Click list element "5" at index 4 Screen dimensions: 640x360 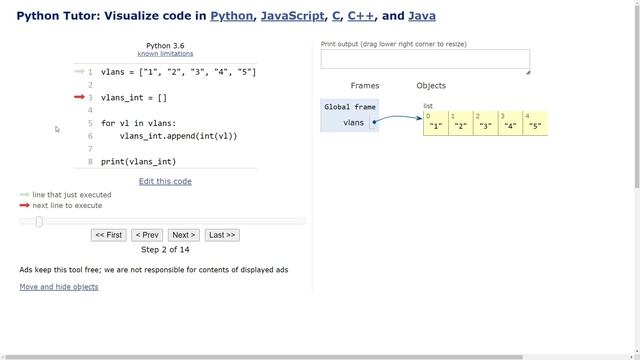535,123
